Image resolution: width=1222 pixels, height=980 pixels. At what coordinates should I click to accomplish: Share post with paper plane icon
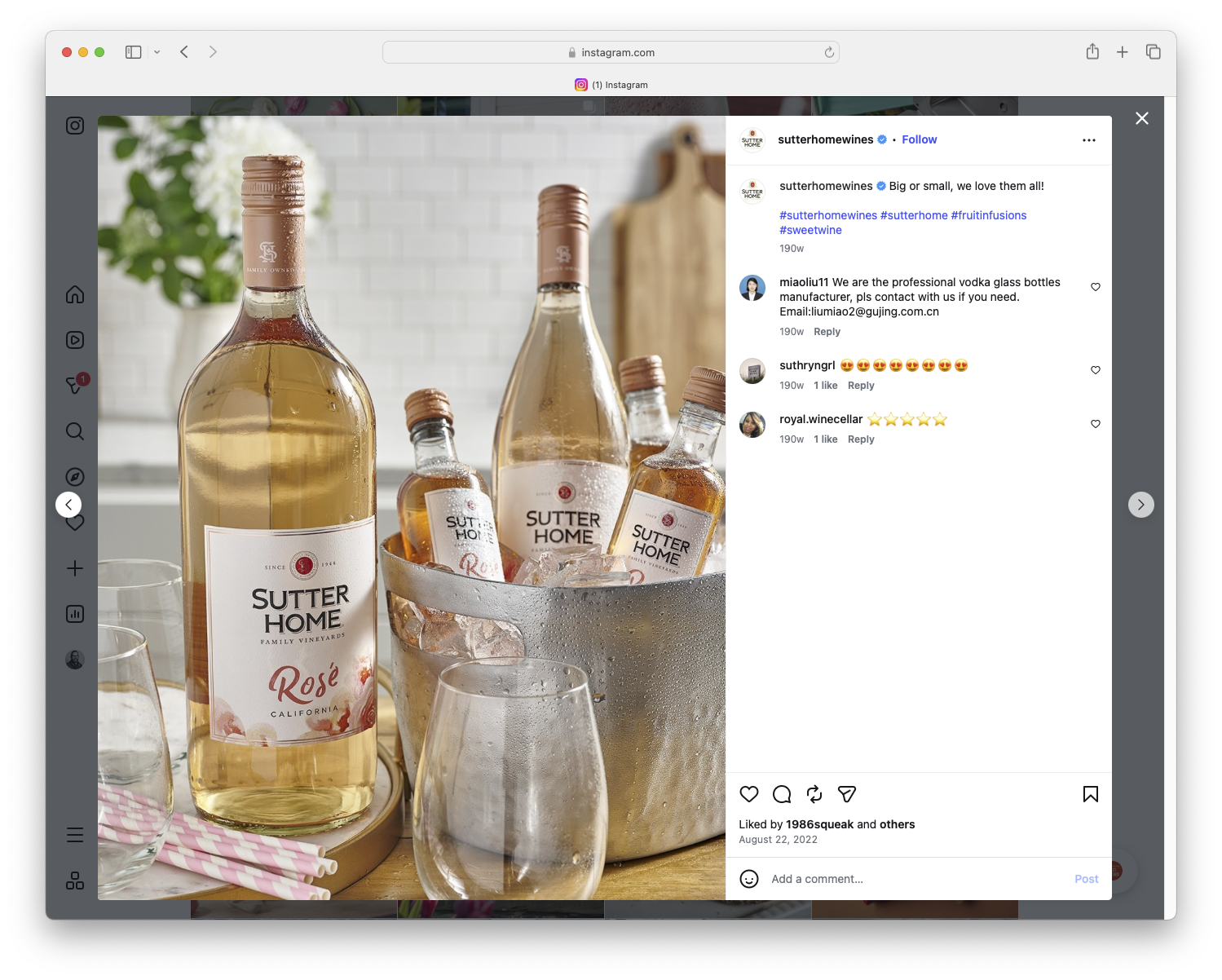pyautogui.click(x=847, y=794)
